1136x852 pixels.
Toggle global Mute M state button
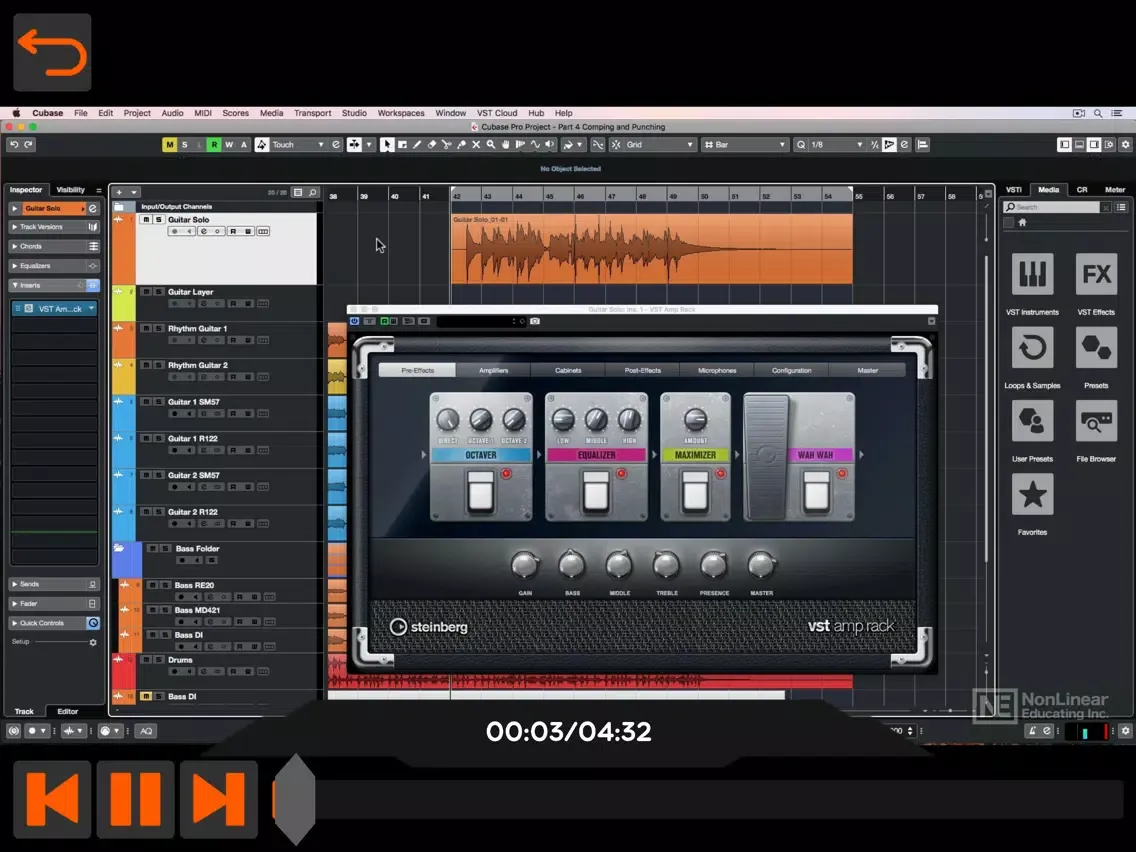[170, 145]
